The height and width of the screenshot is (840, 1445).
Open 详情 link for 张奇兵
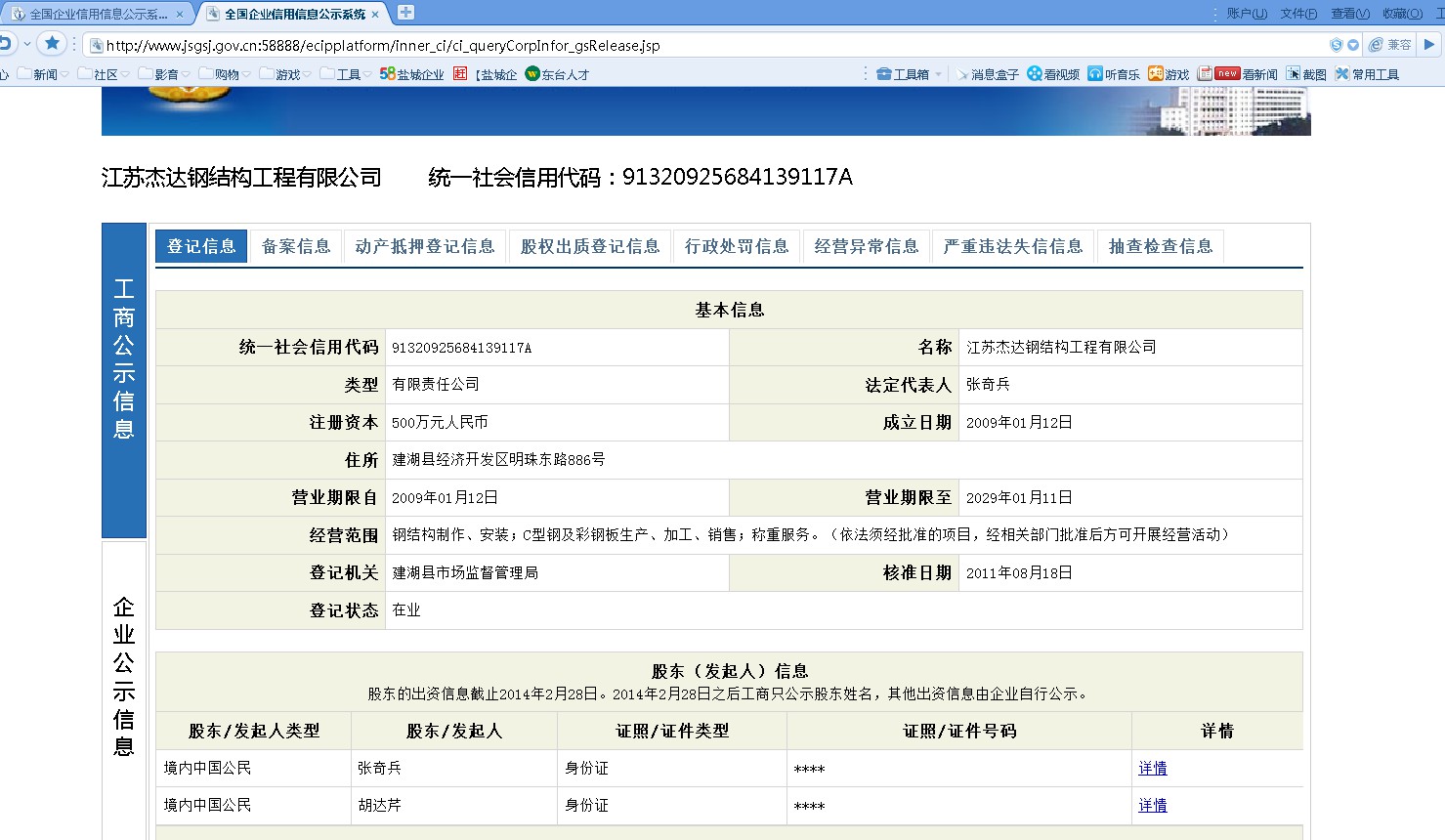[1153, 769]
